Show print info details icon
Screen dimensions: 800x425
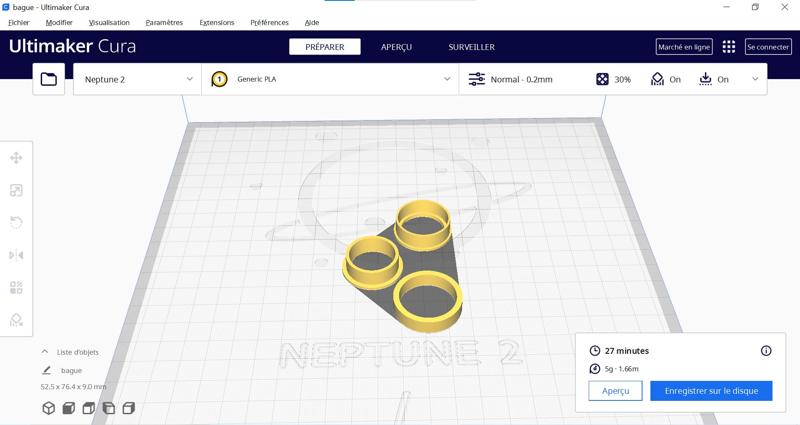[x=766, y=351]
